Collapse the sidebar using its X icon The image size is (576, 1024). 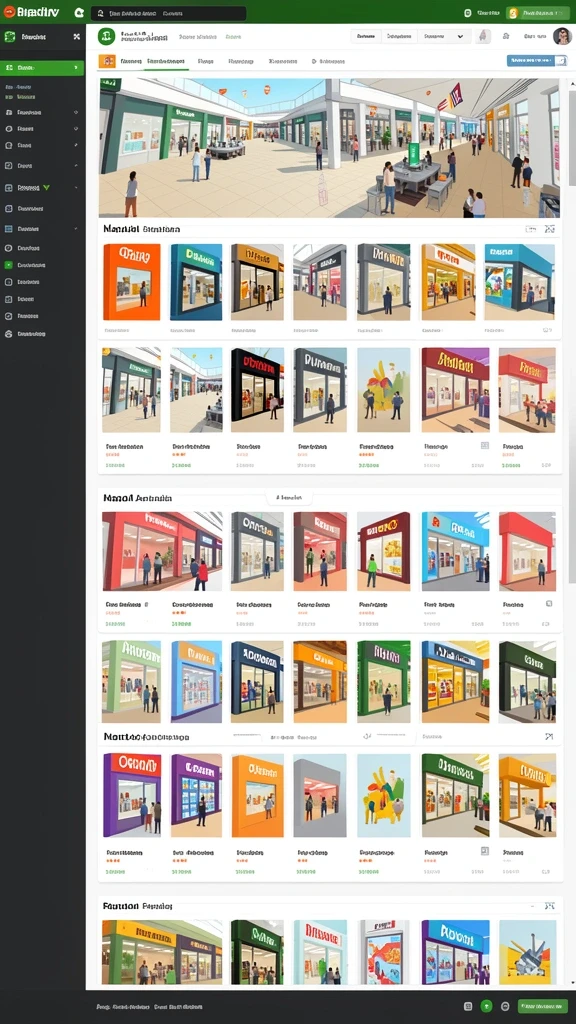click(76, 37)
